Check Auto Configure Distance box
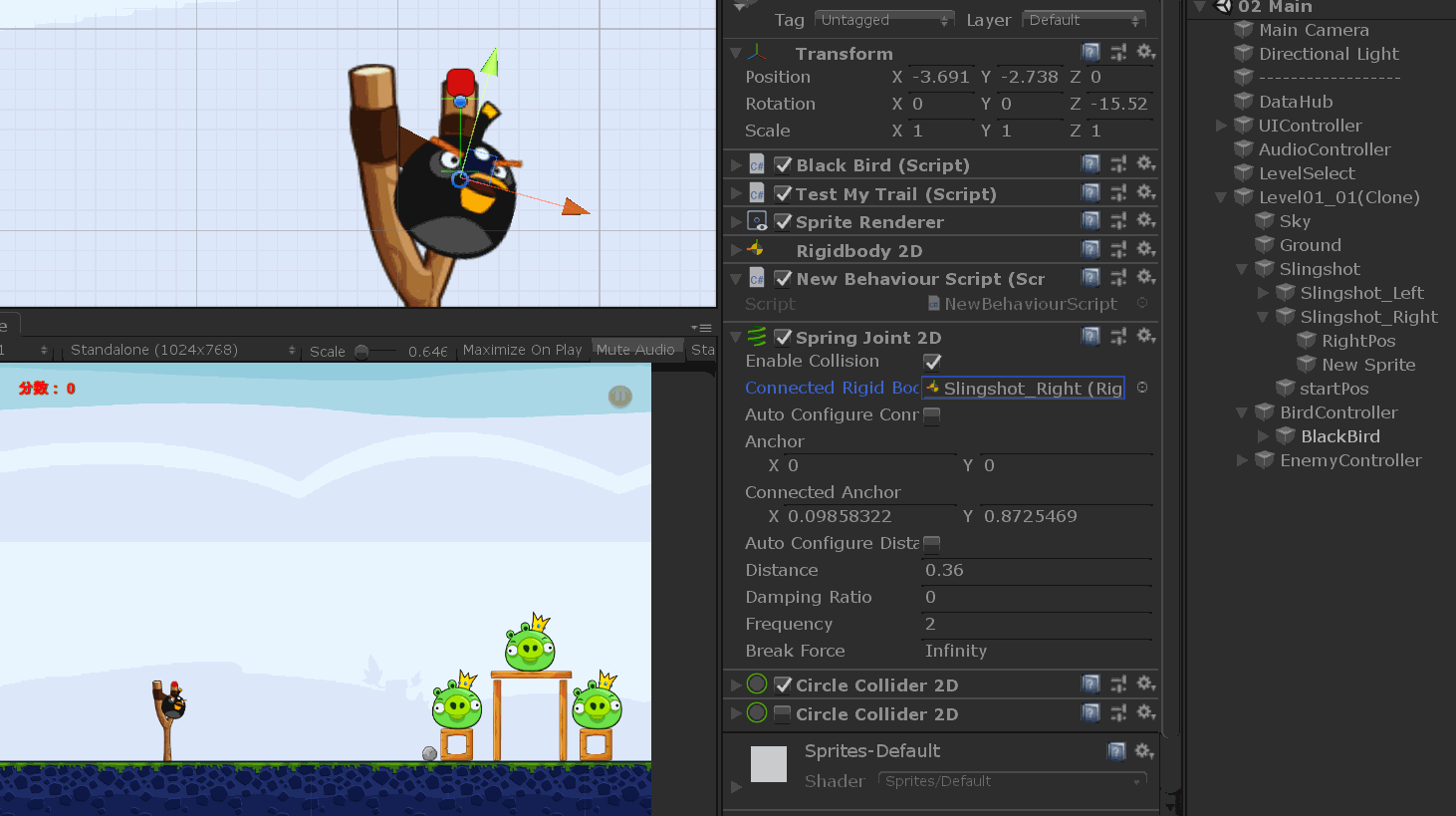This screenshot has height=816, width=1456. (x=932, y=544)
